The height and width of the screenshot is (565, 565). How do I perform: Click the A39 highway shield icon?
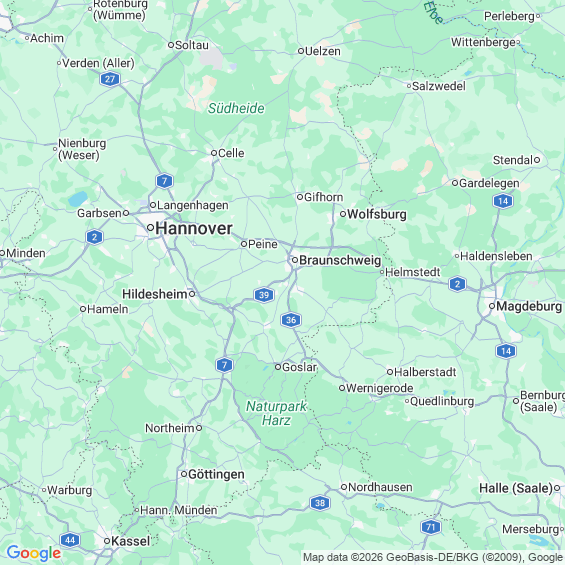pyautogui.click(x=264, y=295)
